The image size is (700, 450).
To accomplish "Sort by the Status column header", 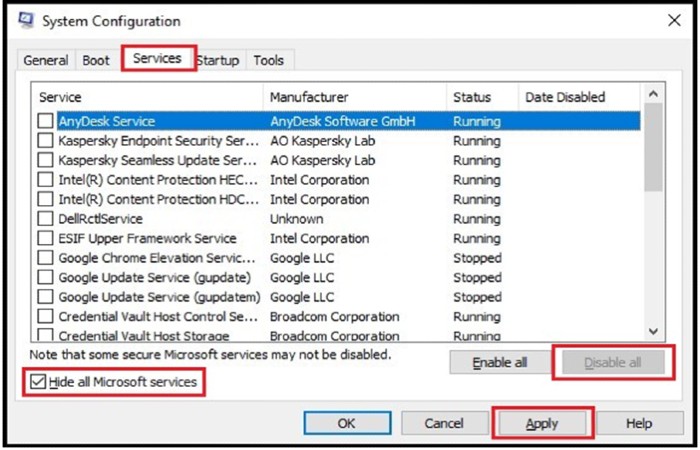I will pos(483,97).
